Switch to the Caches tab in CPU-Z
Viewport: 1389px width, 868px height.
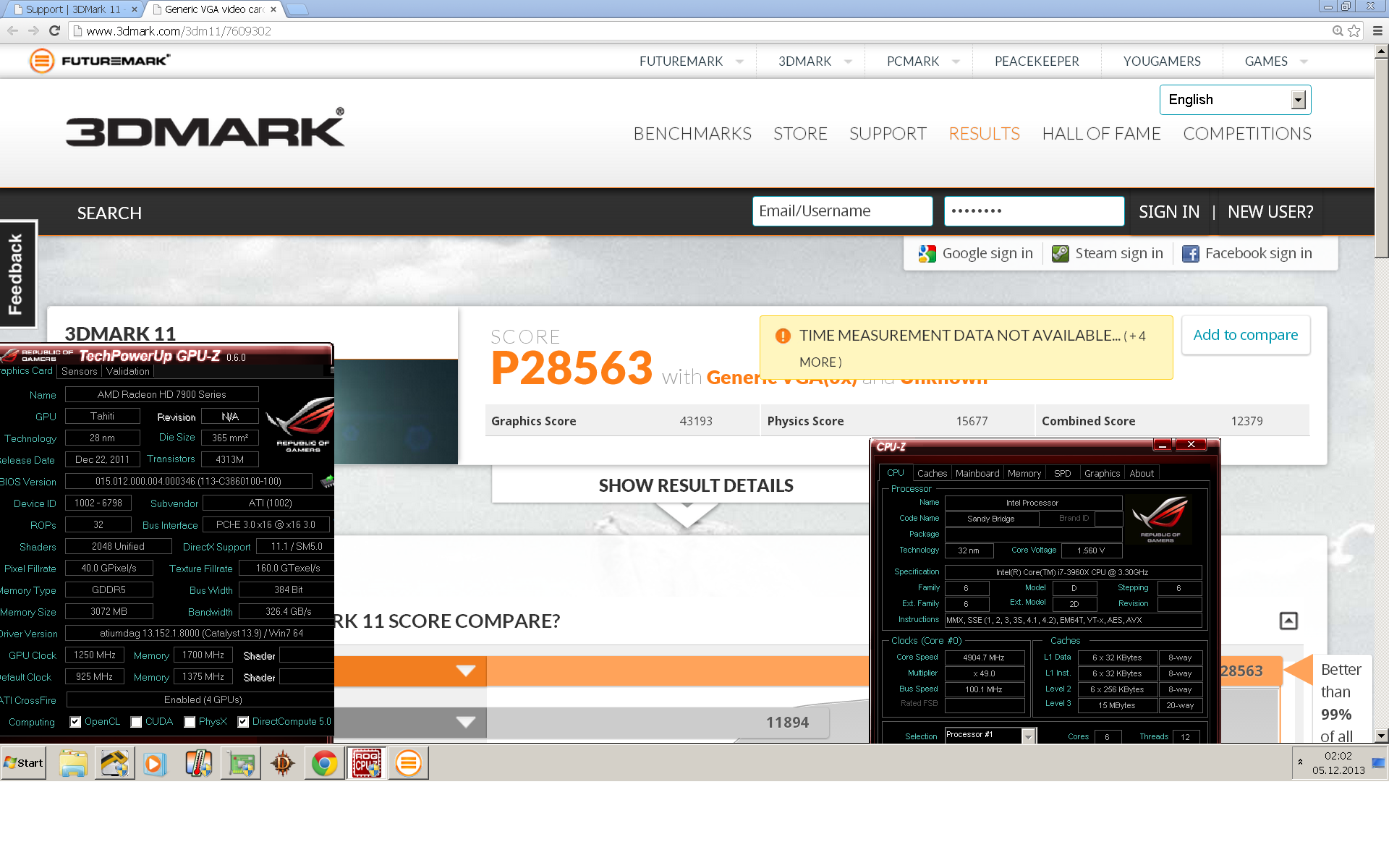click(x=932, y=473)
